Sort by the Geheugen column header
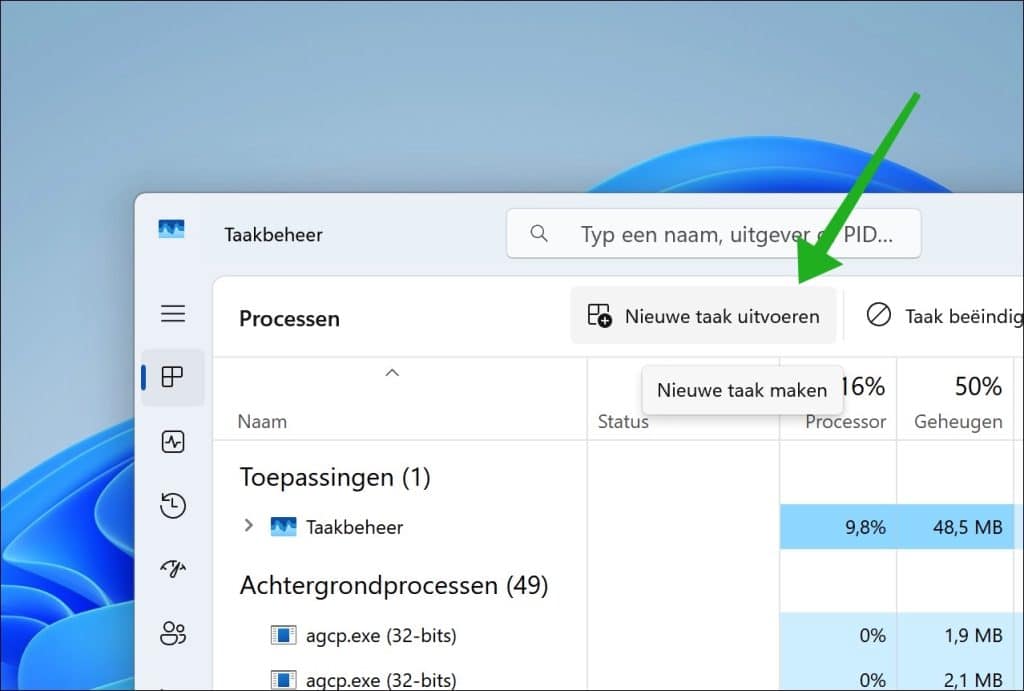This screenshot has height=691, width=1024. [x=957, y=422]
